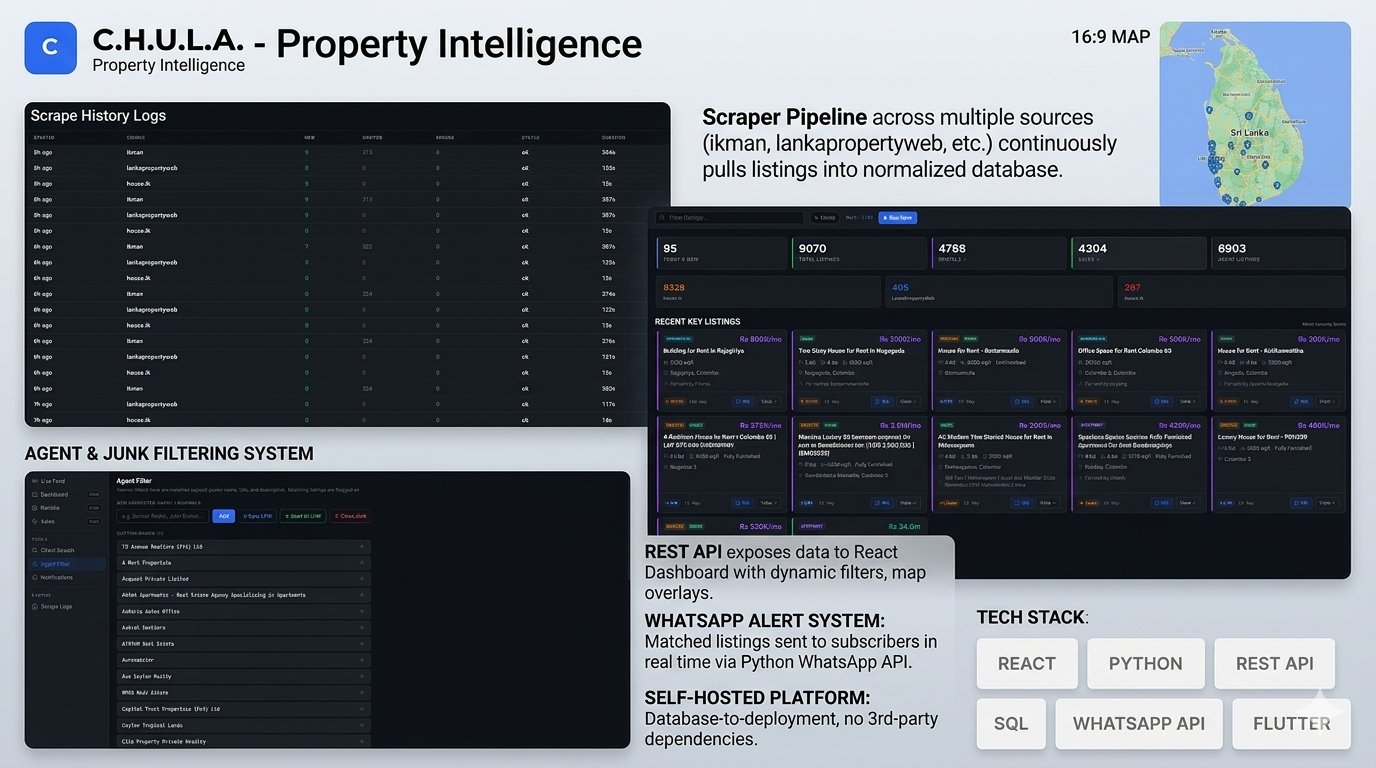Click the WHATSAPP API tech stack chip

pyautogui.click(x=1139, y=723)
